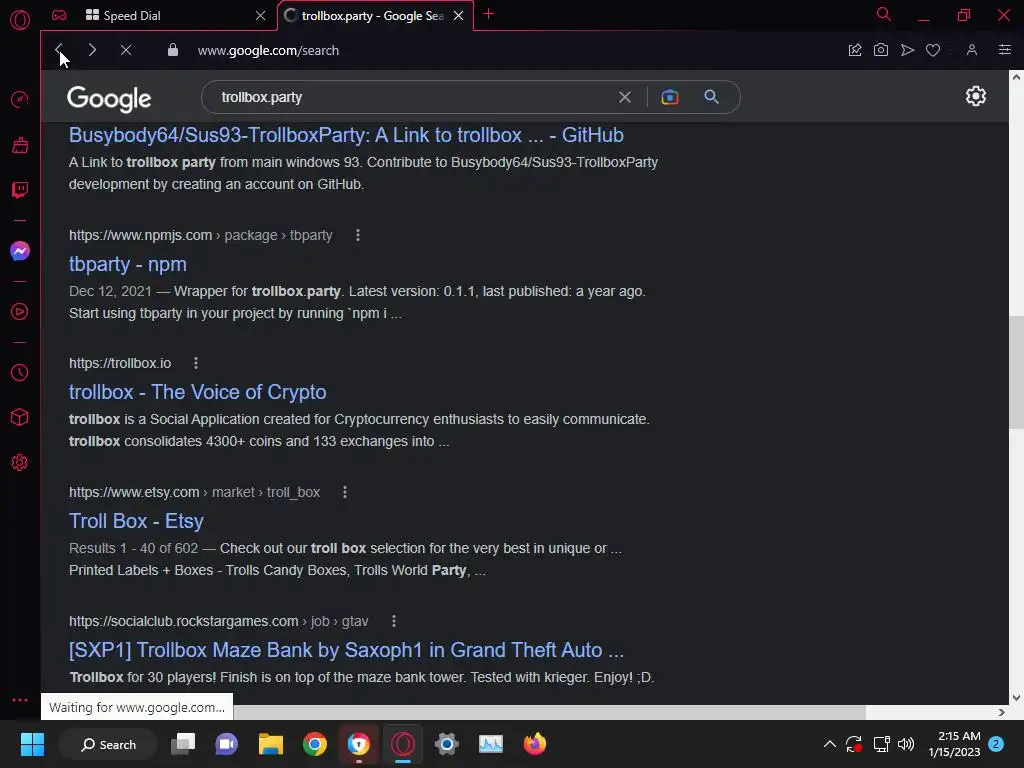Image resolution: width=1024 pixels, height=768 pixels.
Task: Open Task View on the taskbar
Action: 183,744
